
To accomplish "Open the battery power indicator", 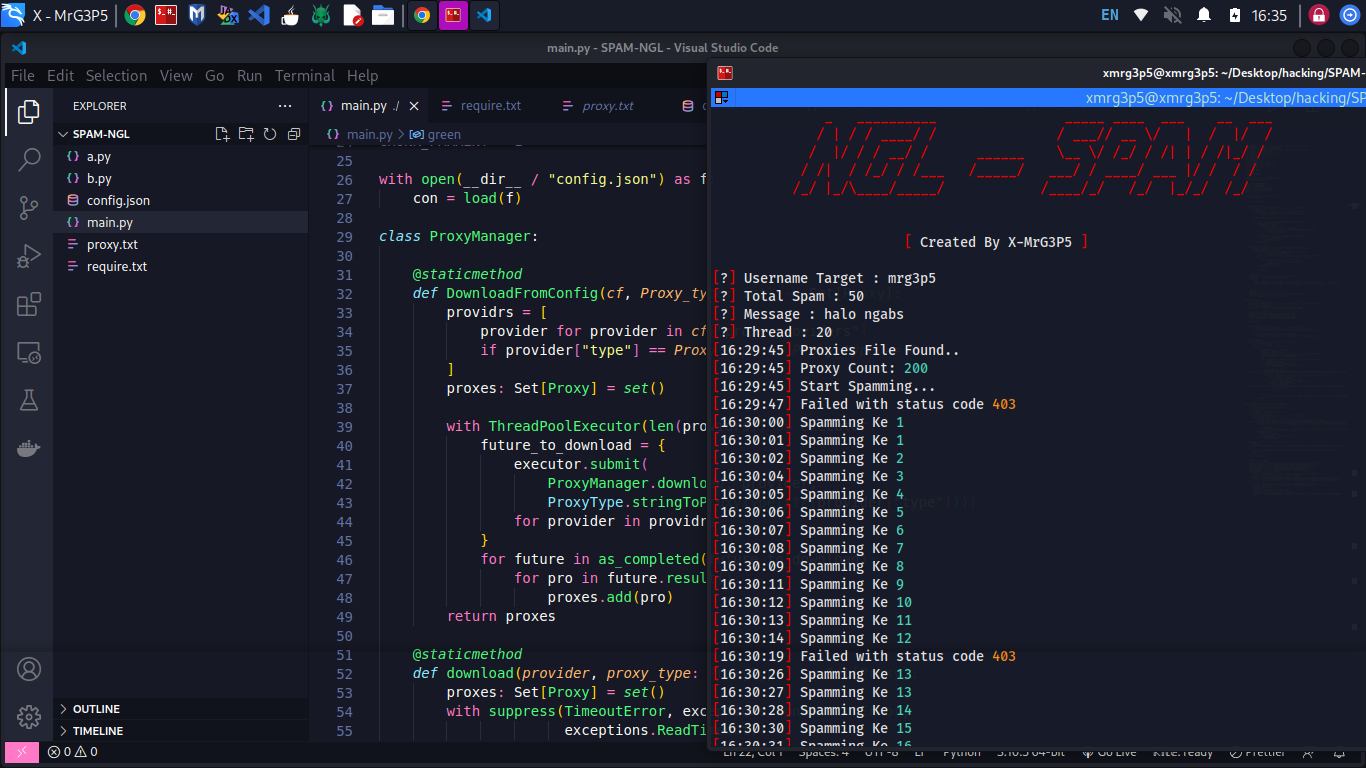I will (x=1235, y=15).
